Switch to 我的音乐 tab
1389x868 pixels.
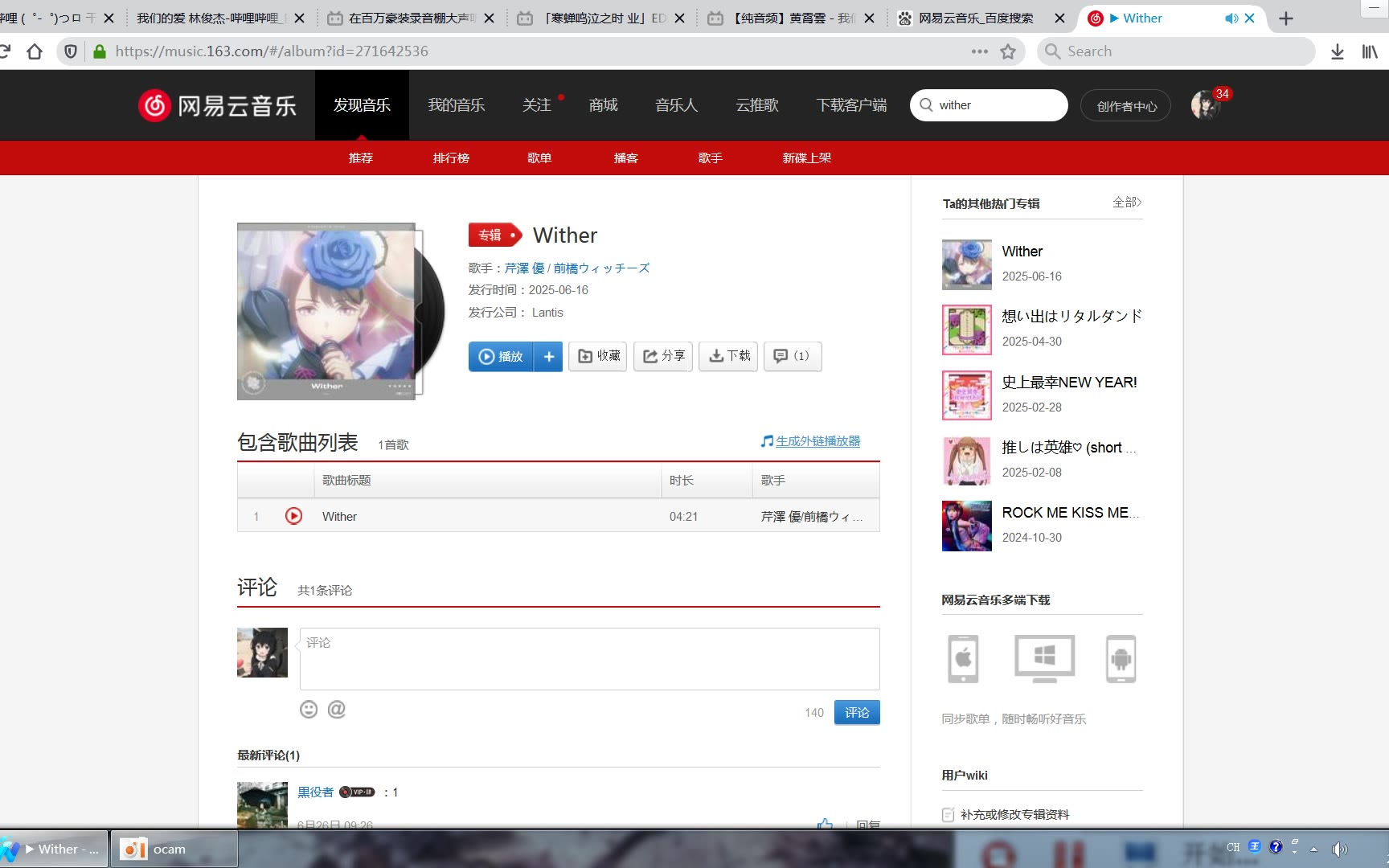pos(456,105)
